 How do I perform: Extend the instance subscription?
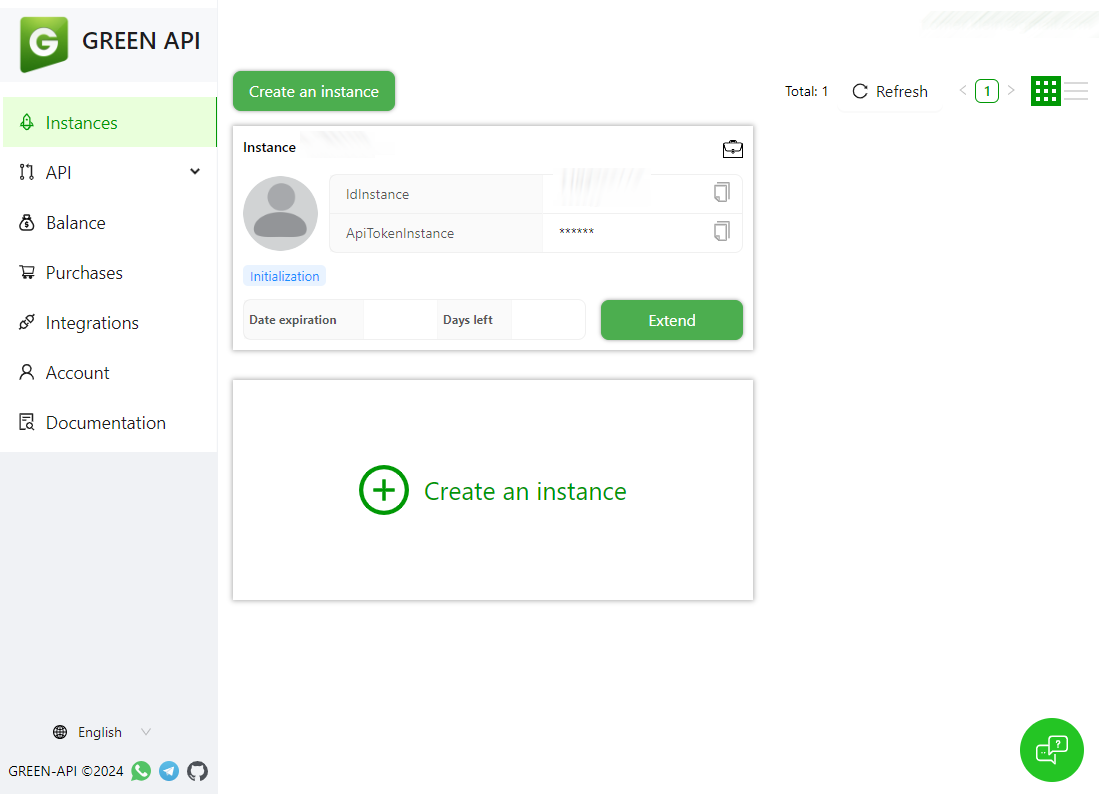pyautogui.click(x=671, y=320)
